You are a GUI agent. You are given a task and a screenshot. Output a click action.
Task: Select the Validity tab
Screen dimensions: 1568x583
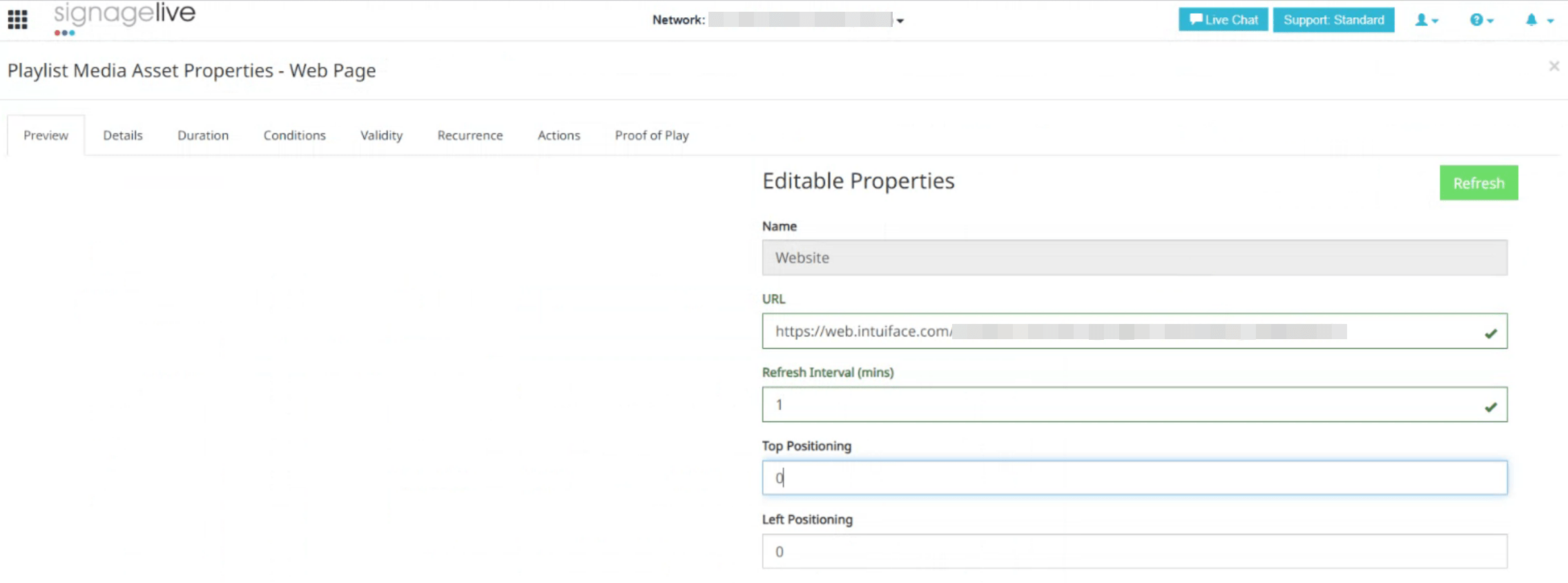pyautogui.click(x=381, y=135)
